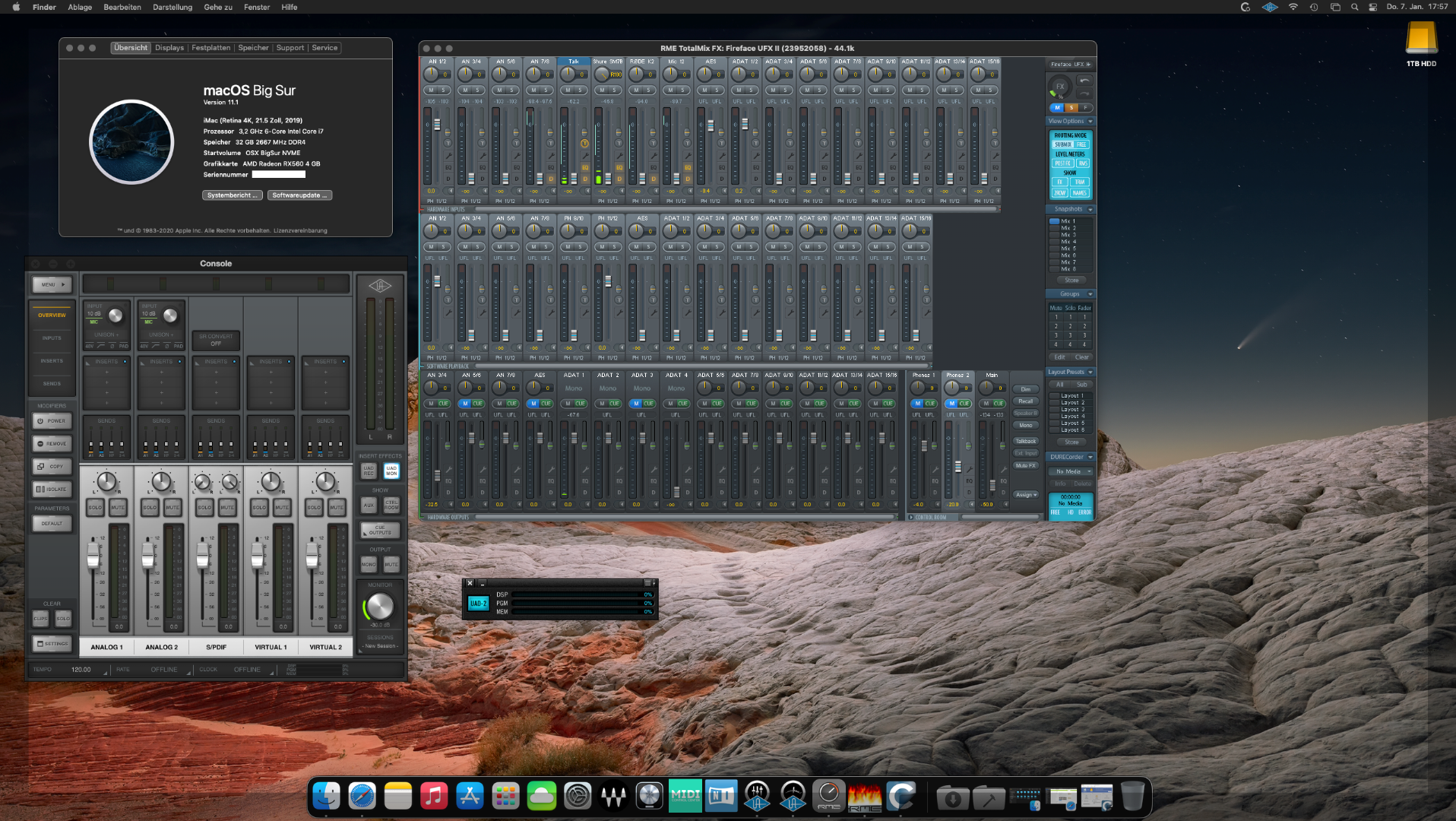Open Native Instruments app in dock
This screenshot has height=821, width=1456.
point(721,797)
